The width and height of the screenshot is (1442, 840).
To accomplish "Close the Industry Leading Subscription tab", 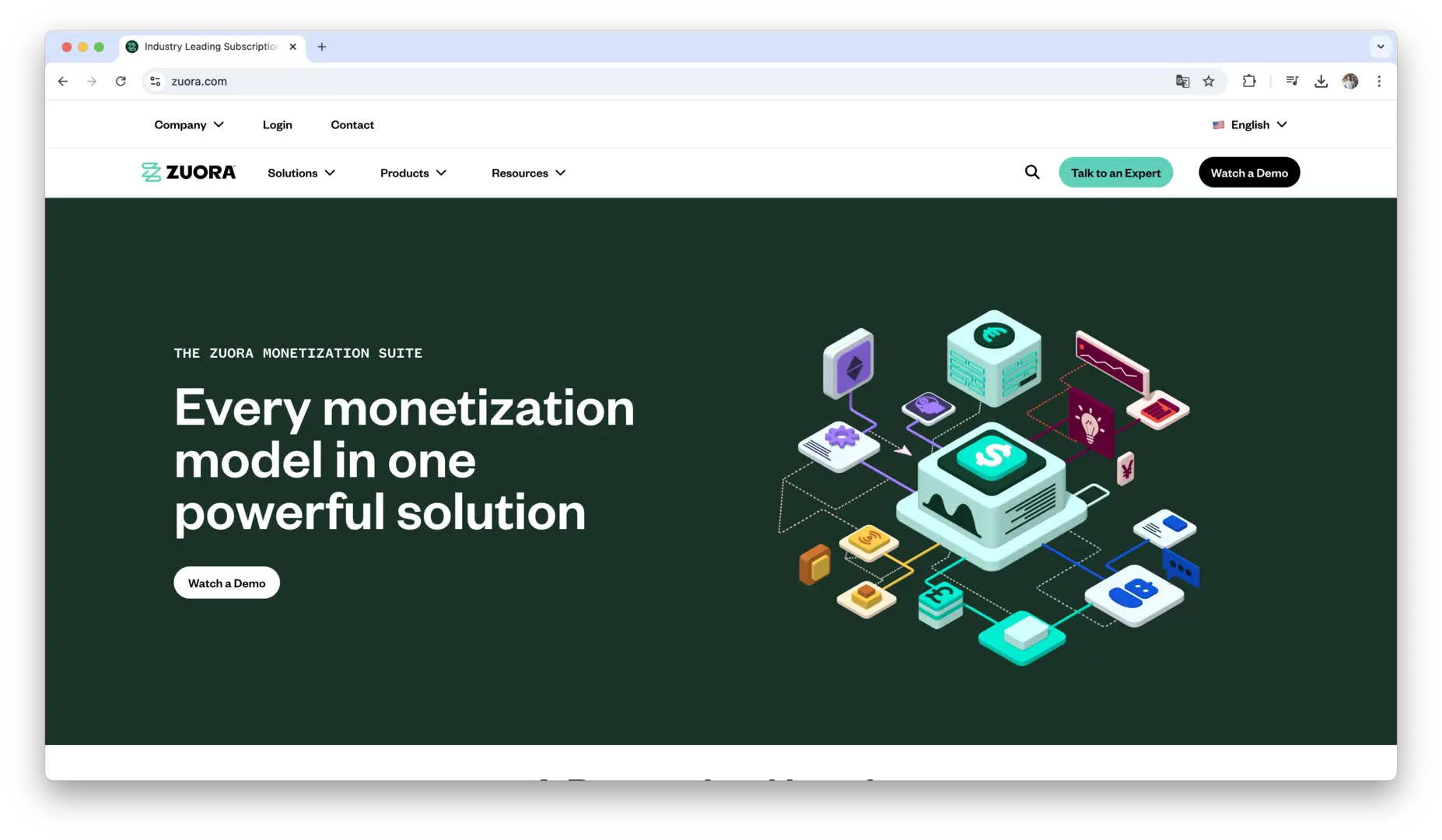I will point(292,47).
